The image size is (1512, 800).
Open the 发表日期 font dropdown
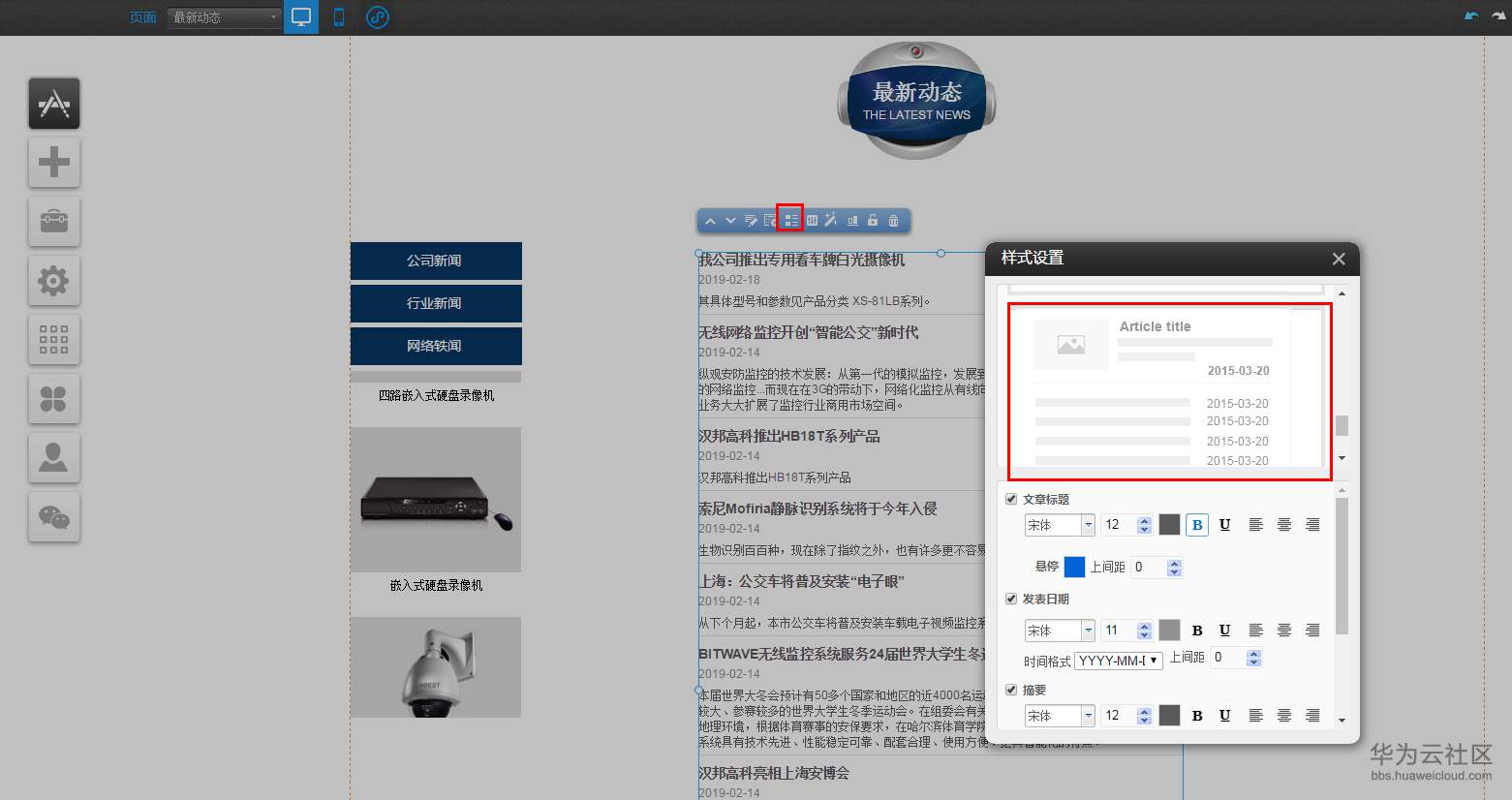pyautogui.click(x=1060, y=631)
